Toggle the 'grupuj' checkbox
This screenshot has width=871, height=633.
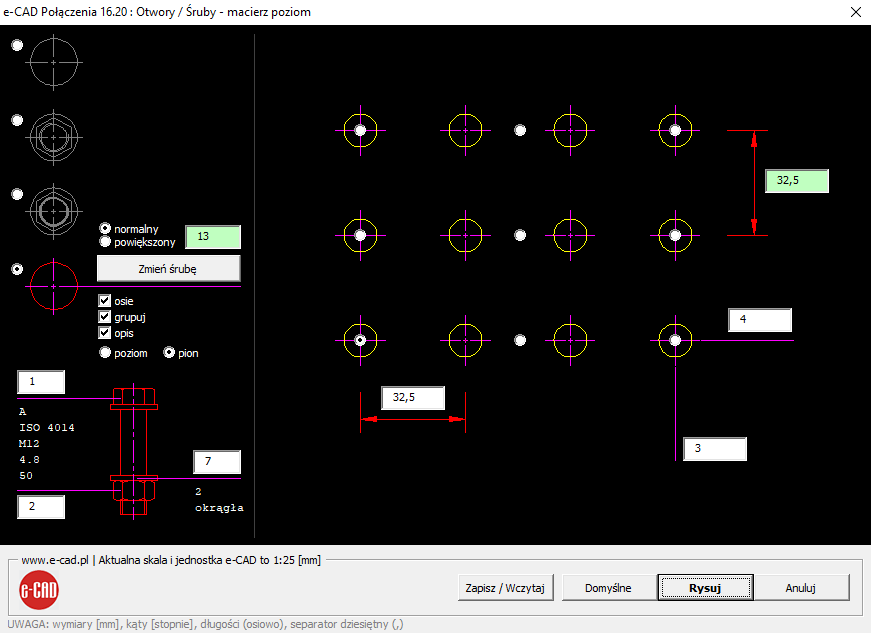tap(104, 316)
